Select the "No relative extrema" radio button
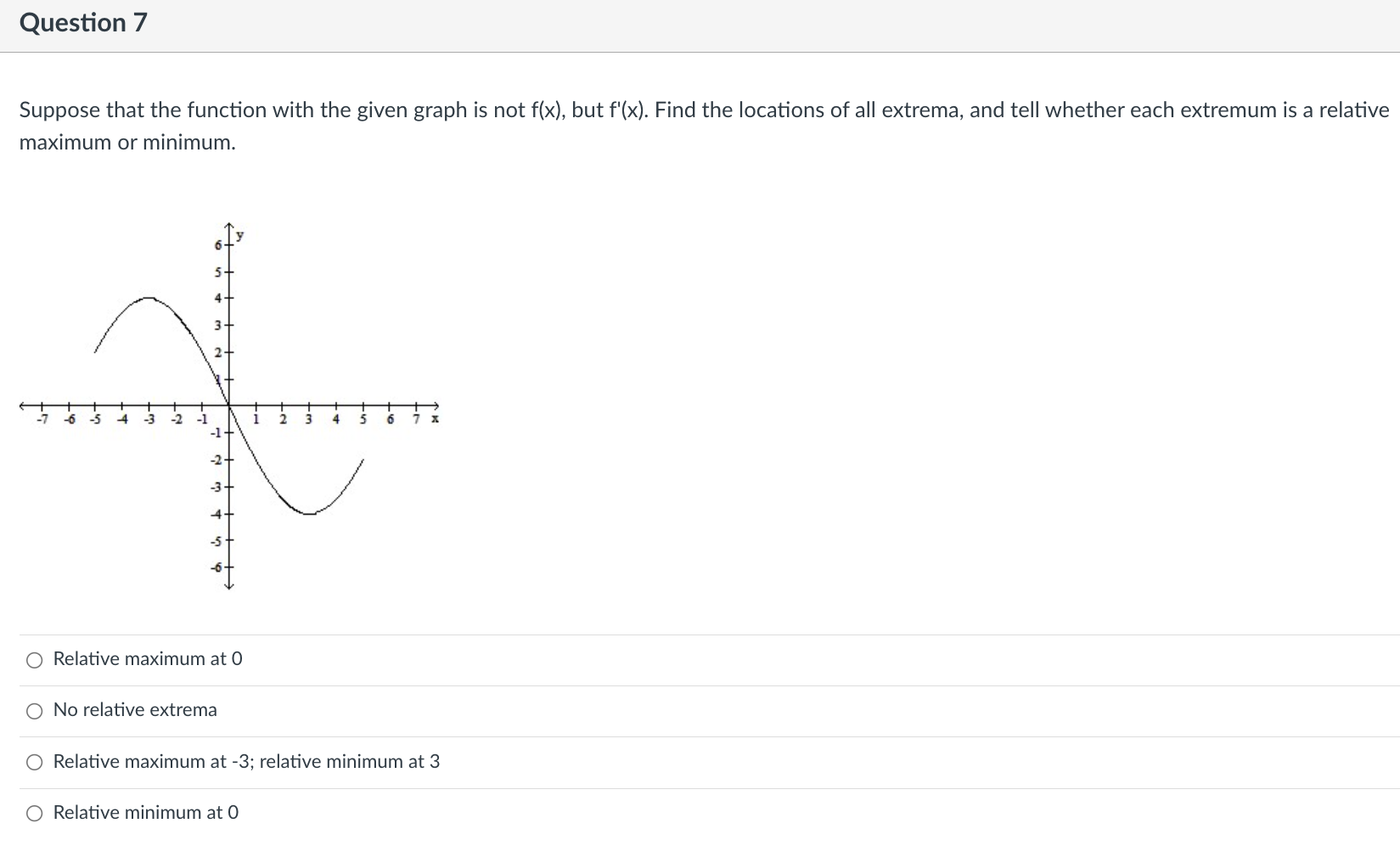 [x=34, y=711]
